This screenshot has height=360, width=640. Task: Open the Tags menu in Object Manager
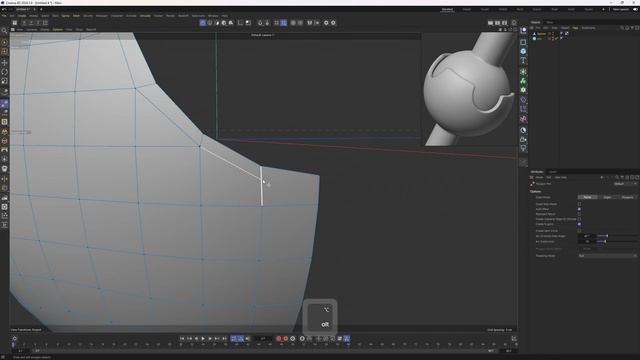coord(575,28)
